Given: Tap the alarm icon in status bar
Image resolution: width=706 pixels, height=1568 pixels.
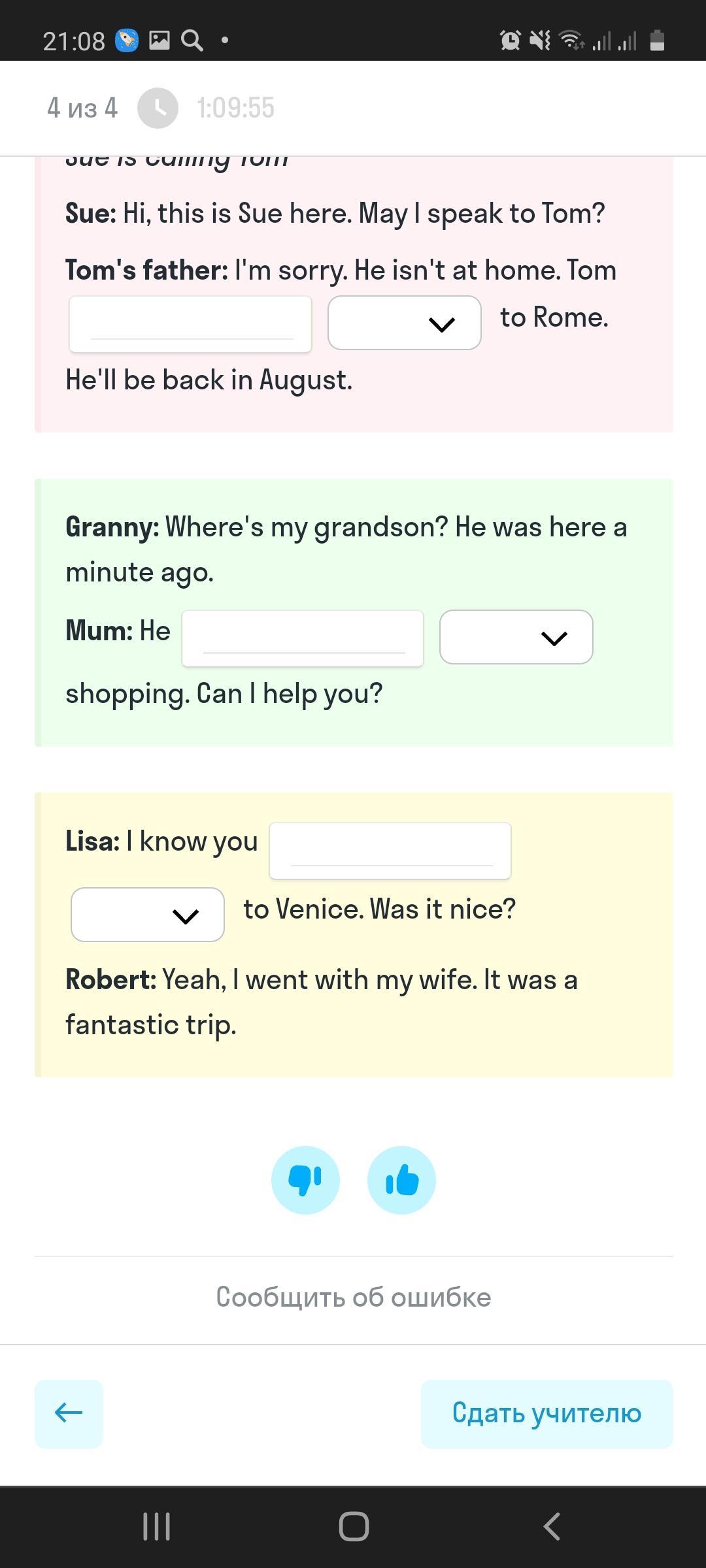Looking at the screenshot, I should 510,41.
